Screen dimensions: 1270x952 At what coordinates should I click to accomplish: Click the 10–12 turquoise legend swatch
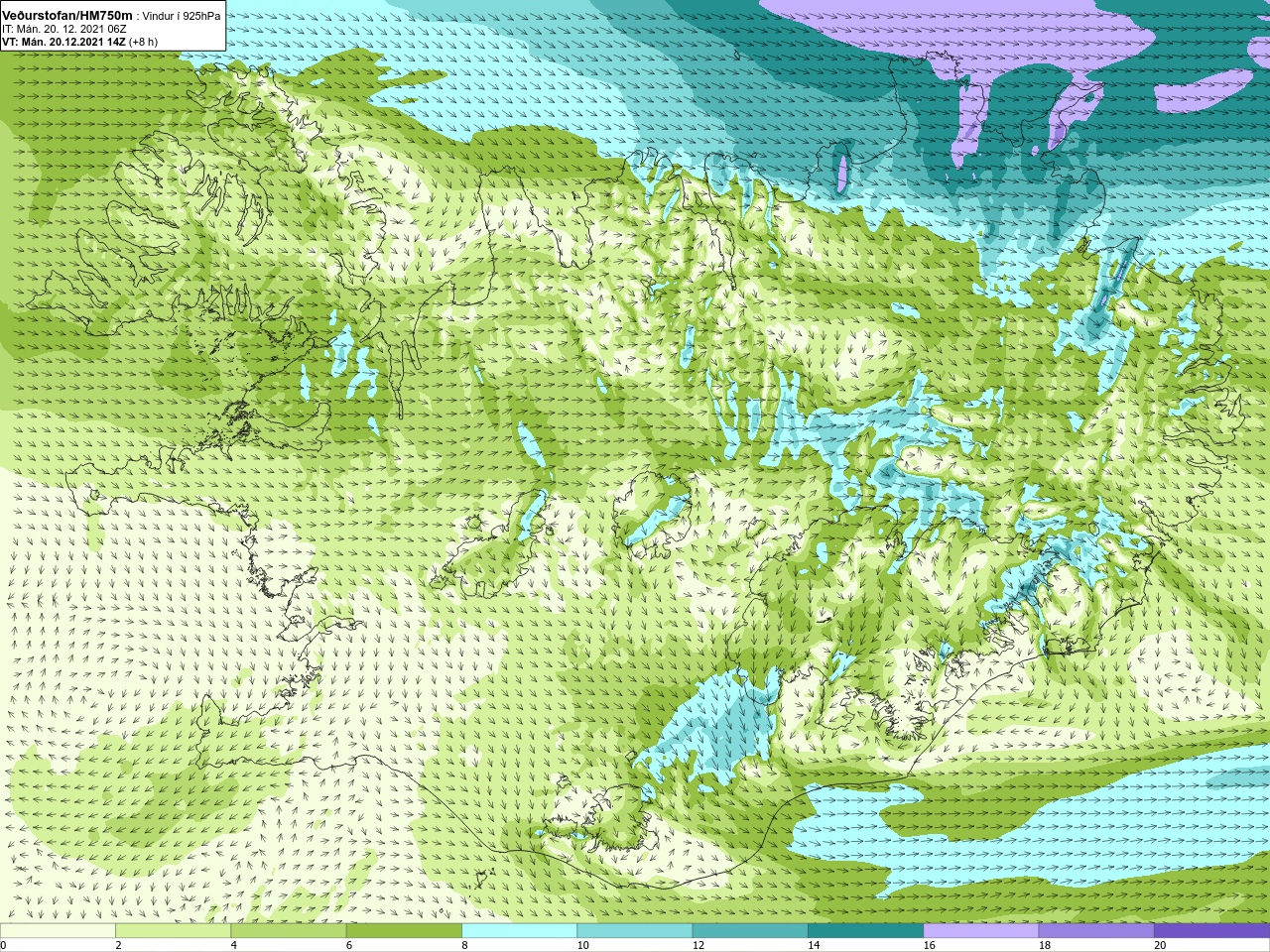pyautogui.click(x=634, y=931)
